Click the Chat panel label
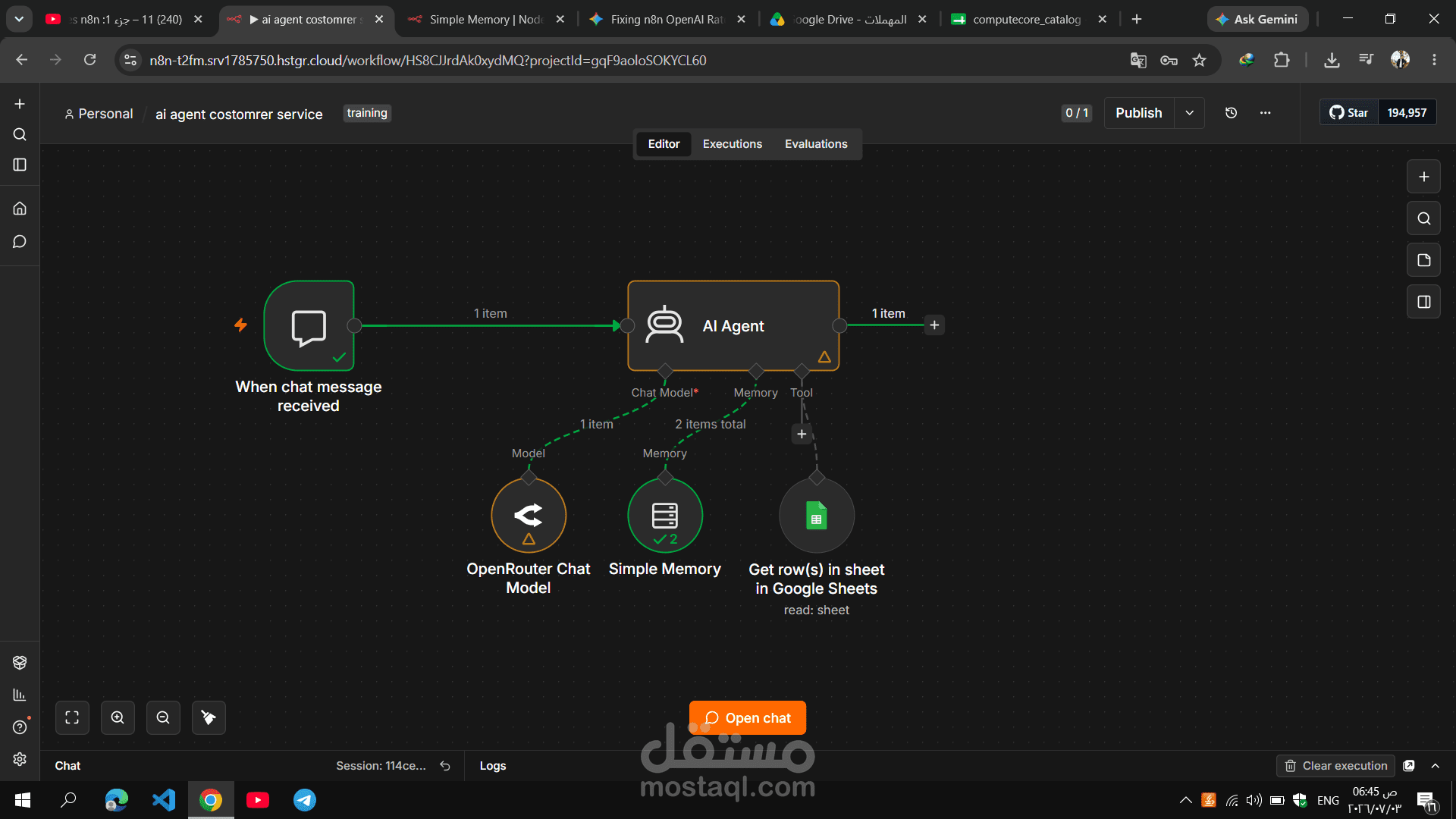 pos(67,766)
